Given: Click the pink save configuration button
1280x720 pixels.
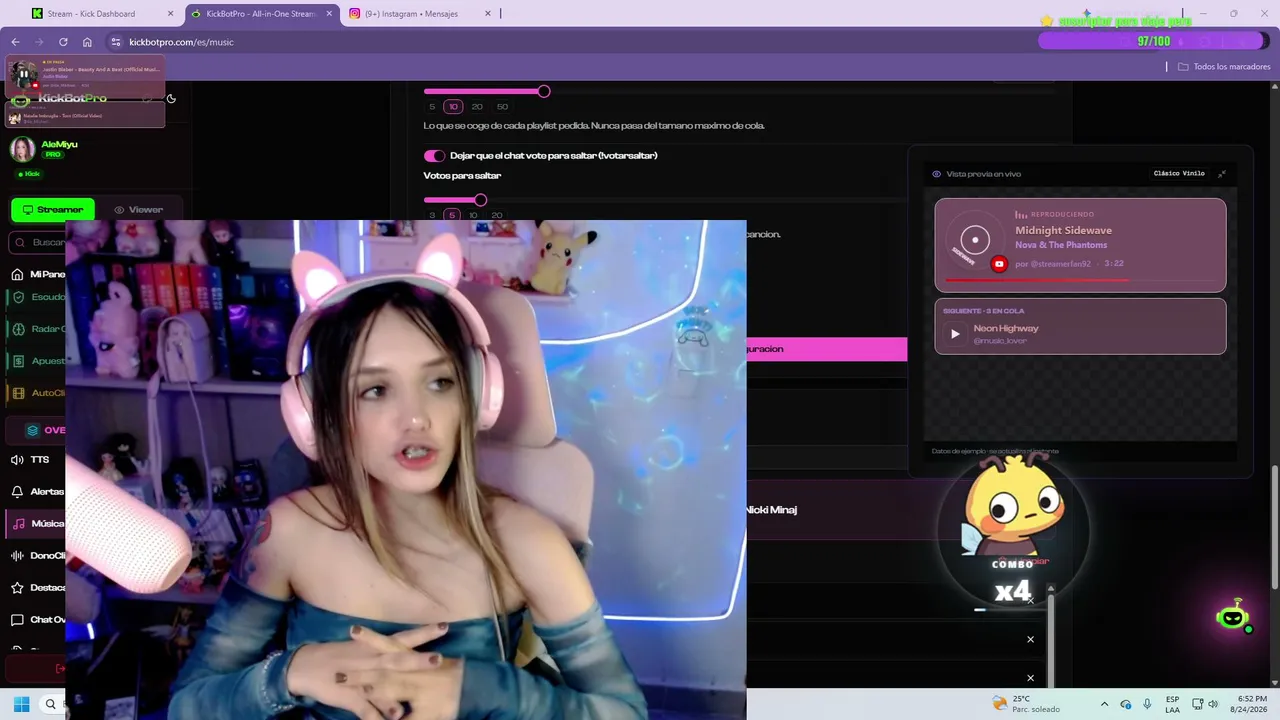Looking at the screenshot, I should point(826,349).
